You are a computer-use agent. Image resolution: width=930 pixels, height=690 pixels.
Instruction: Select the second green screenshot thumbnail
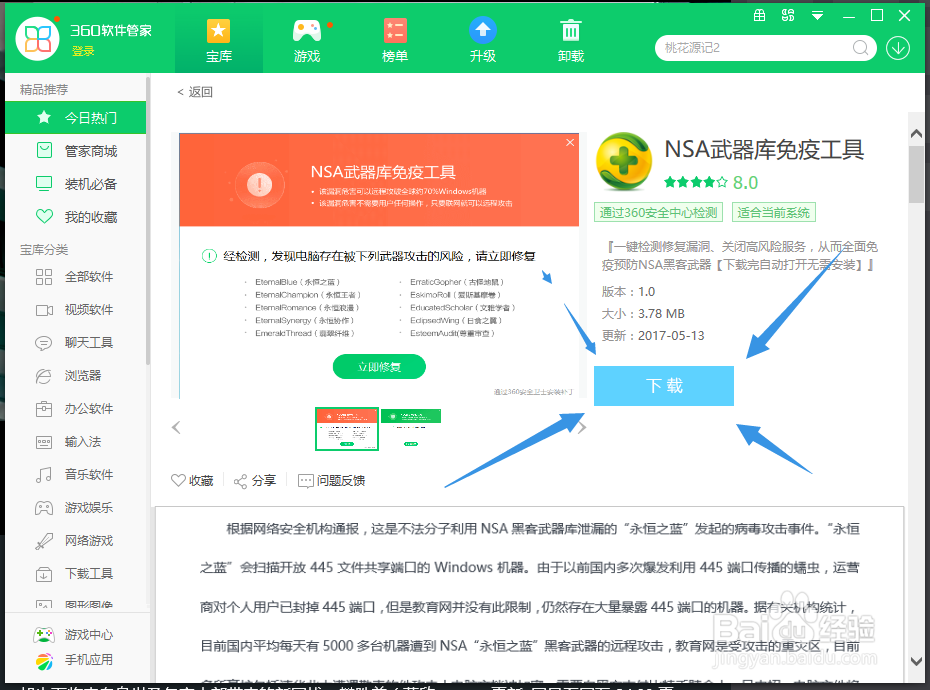point(411,428)
